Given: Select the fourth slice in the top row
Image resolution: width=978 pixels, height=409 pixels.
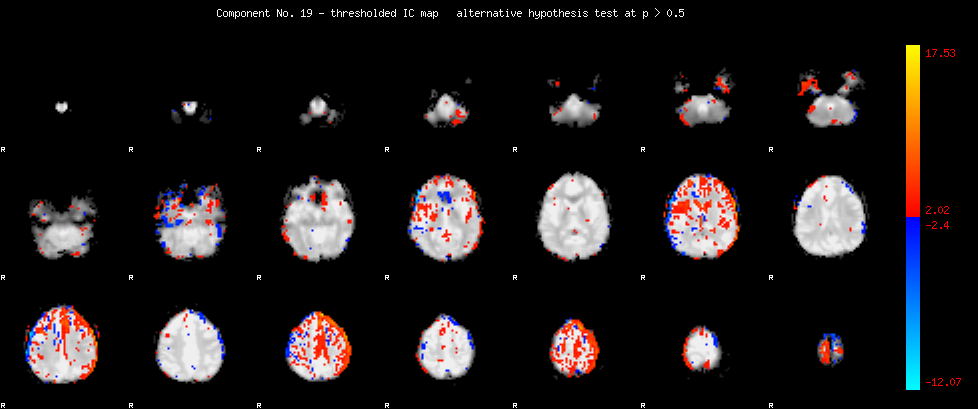Looking at the screenshot, I should click(447, 106).
